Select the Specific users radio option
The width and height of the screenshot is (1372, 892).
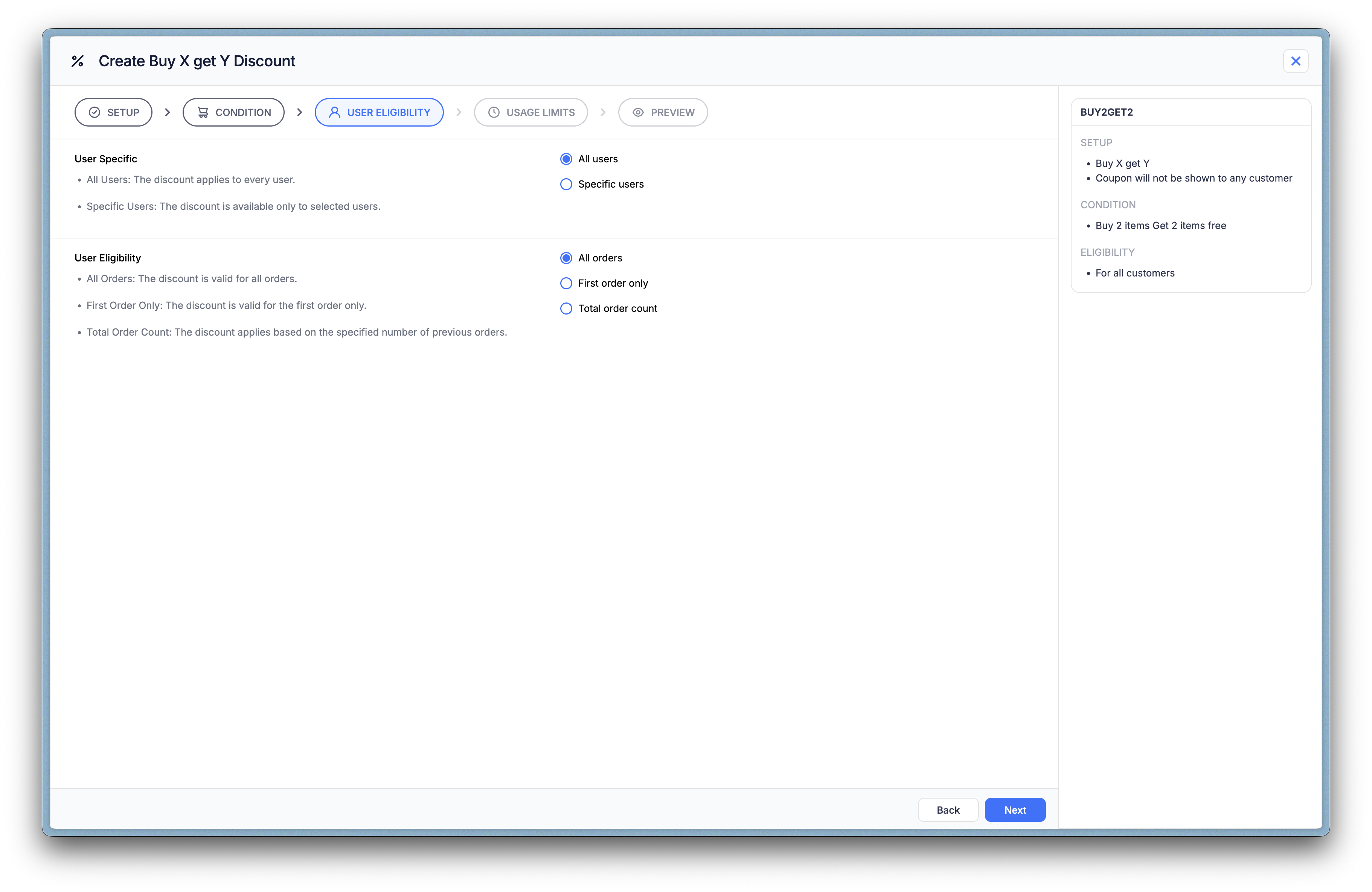566,185
